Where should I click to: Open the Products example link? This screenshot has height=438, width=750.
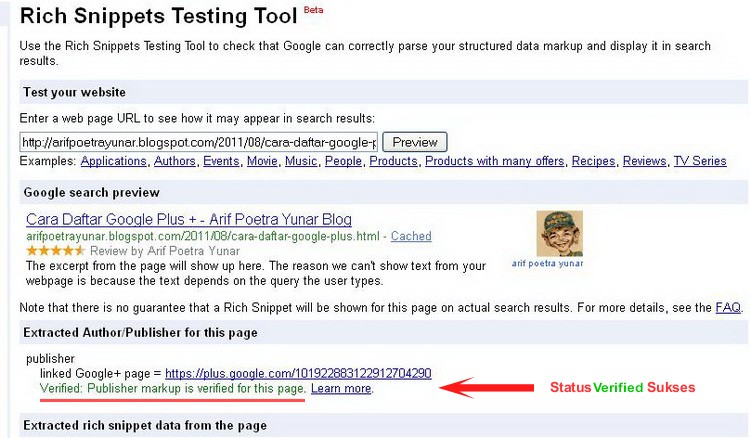pyautogui.click(x=393, y=161)
